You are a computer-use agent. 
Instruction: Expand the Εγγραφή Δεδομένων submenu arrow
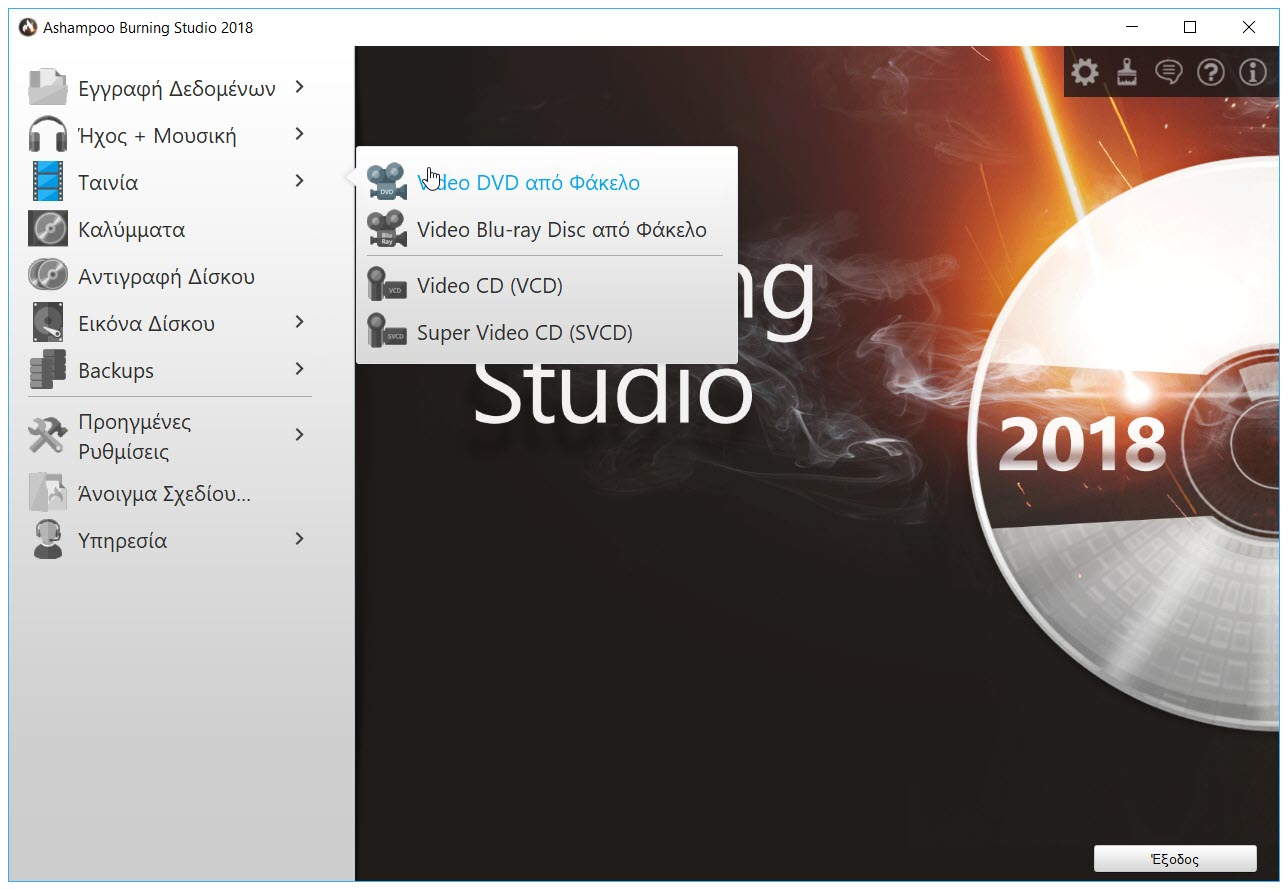point(299,87)
